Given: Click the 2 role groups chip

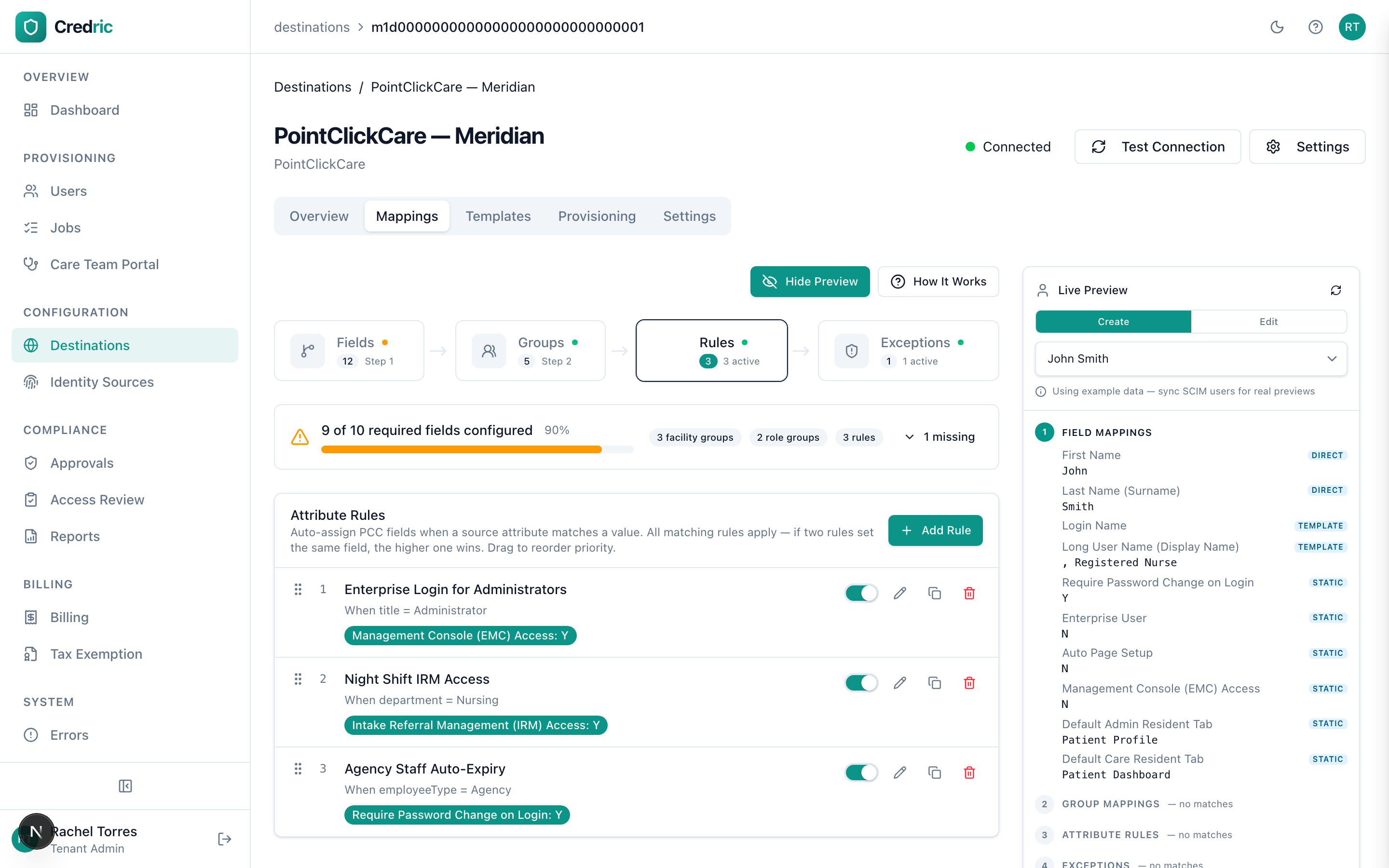Looking at the screenshot, I should coord(788,437).
